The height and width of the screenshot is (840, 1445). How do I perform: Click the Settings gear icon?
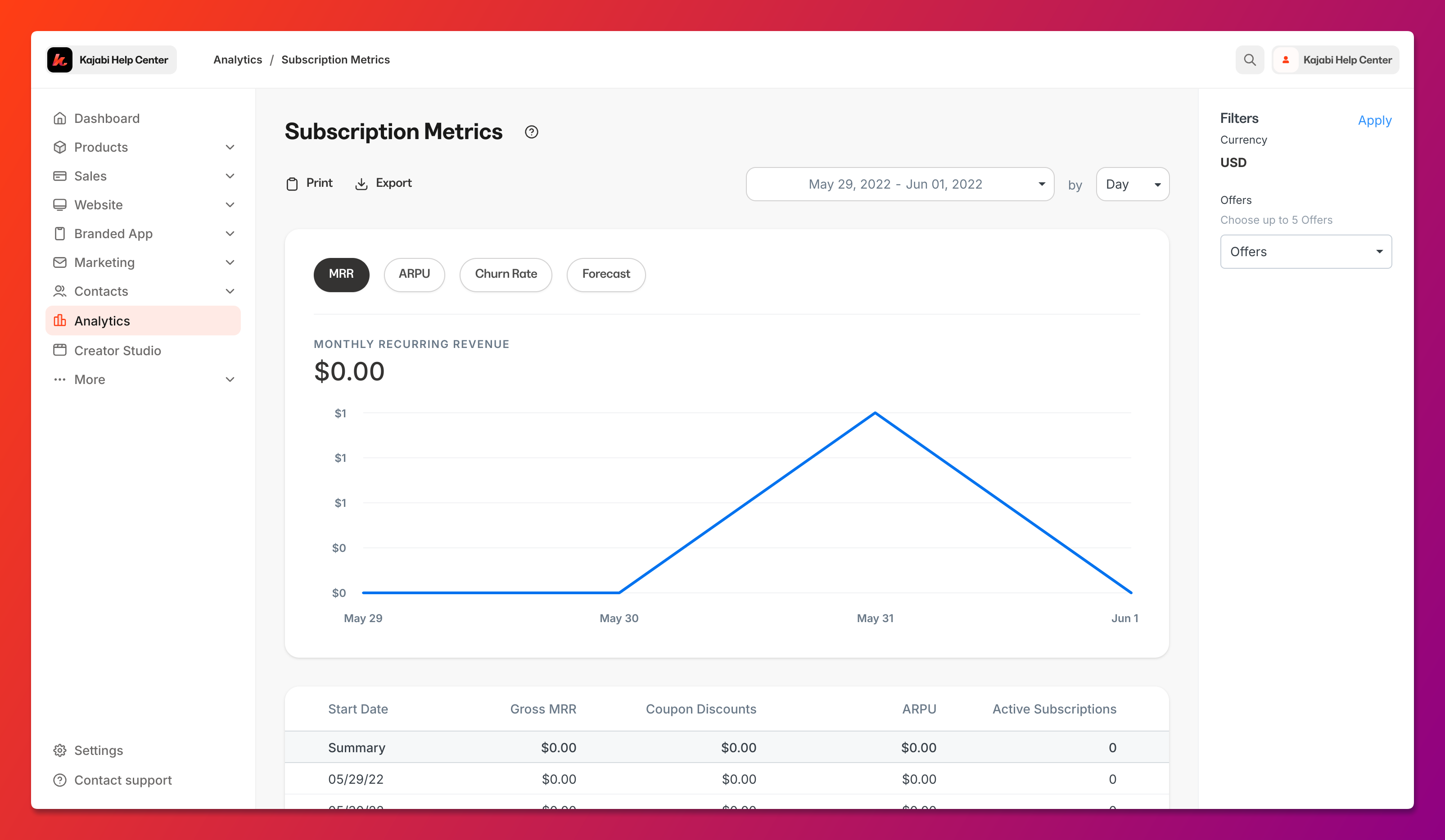point(59,750)
